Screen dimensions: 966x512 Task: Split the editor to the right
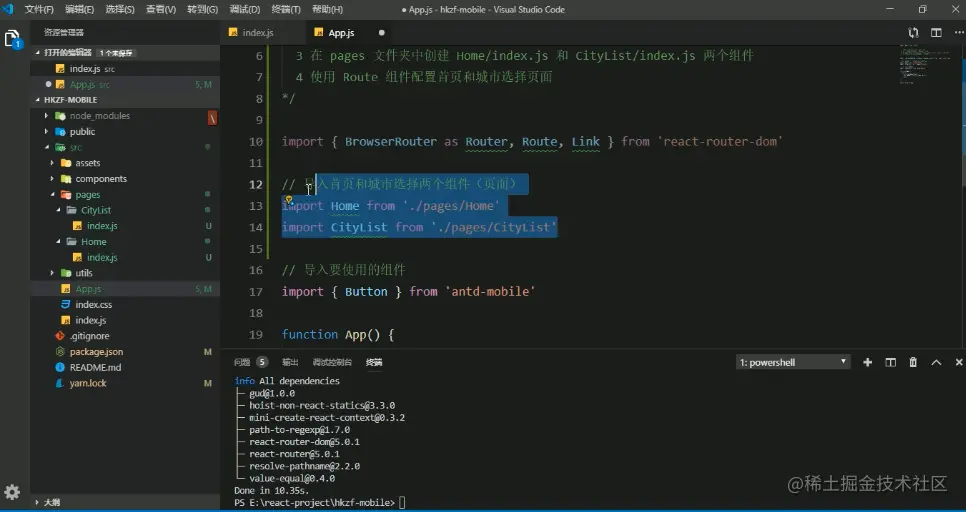pyautogui.click(x=936, y=33)
